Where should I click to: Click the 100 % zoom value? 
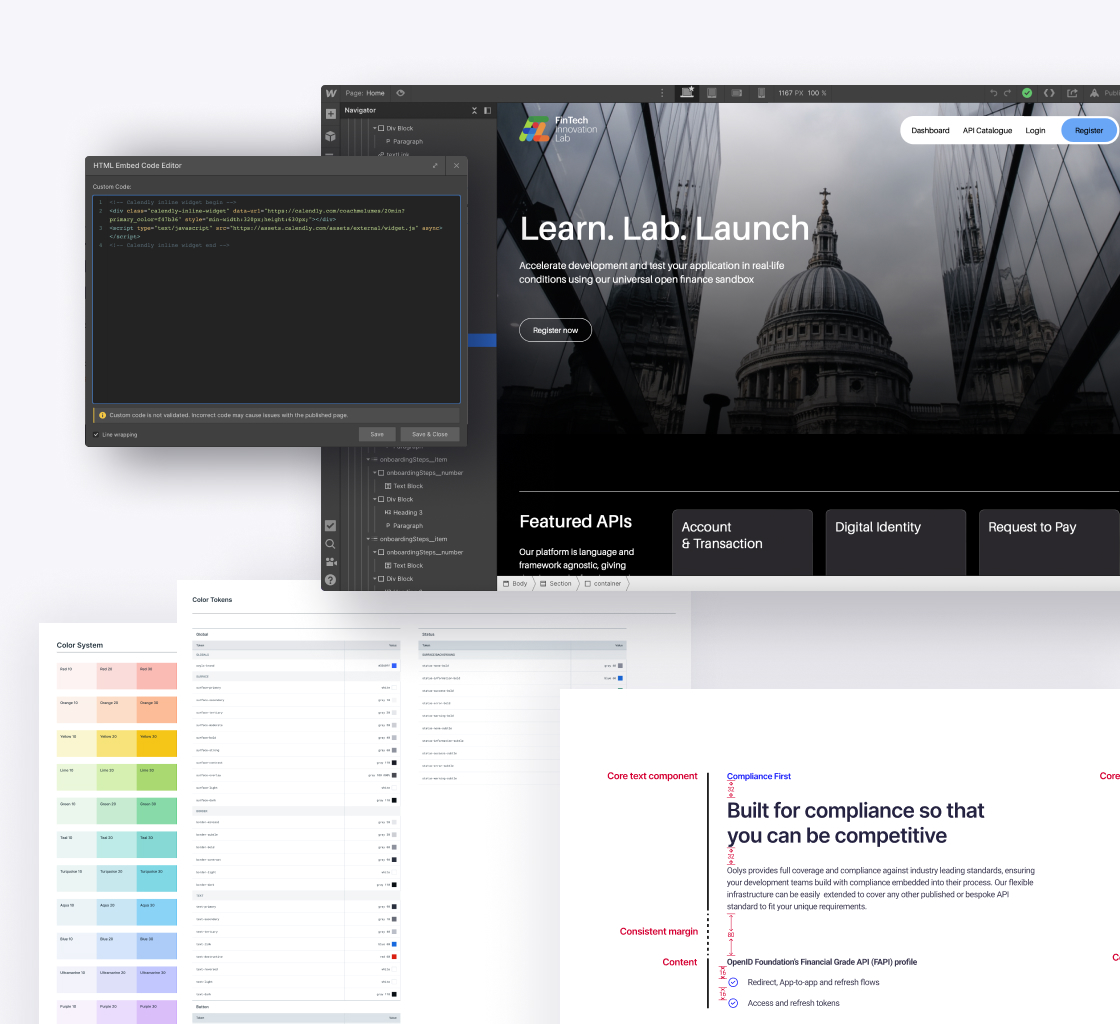point(817,93)
